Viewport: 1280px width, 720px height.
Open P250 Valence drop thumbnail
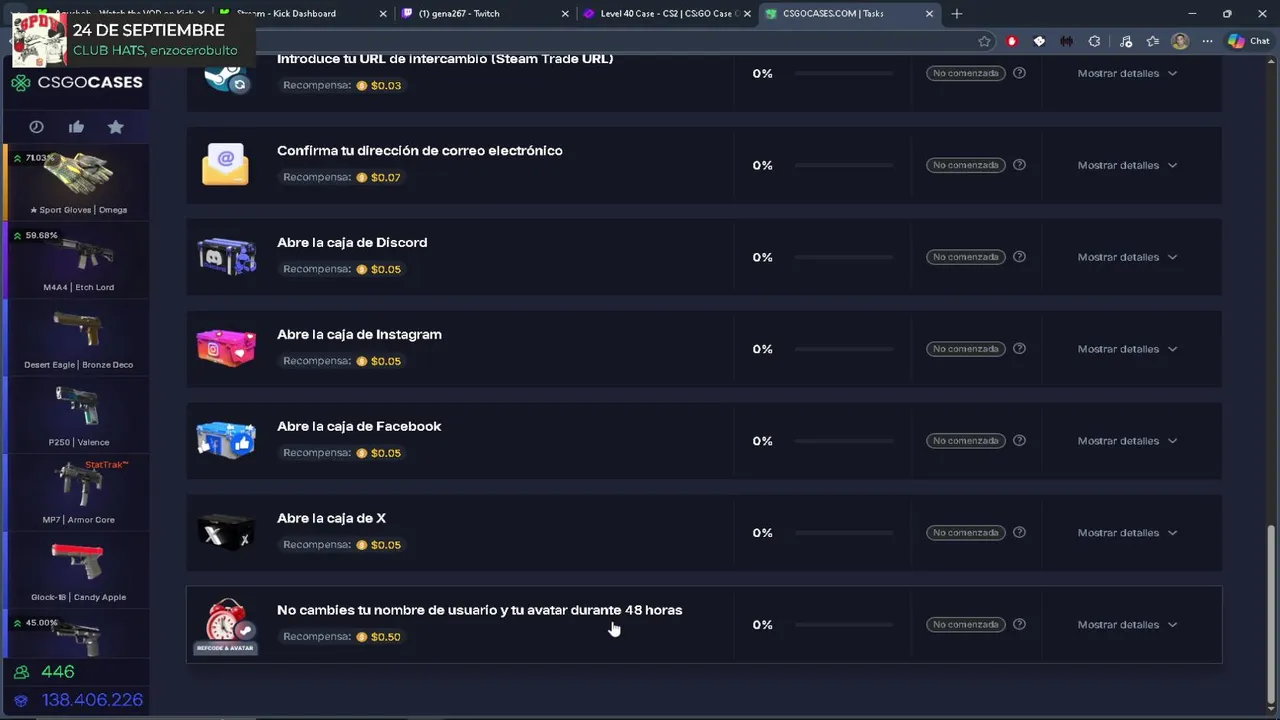tap(78, 414)
